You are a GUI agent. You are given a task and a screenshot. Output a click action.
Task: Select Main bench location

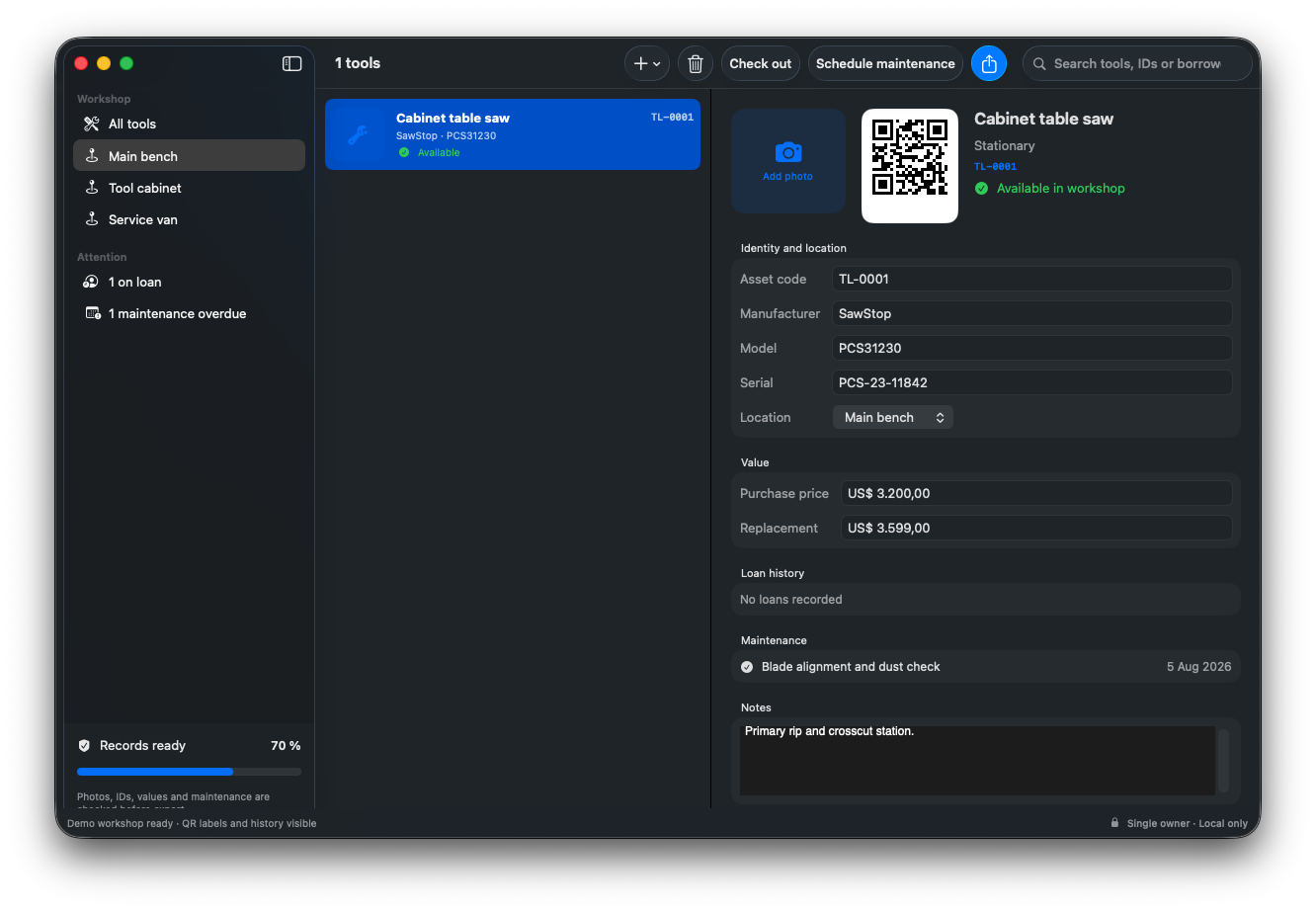tap(189, 155)
